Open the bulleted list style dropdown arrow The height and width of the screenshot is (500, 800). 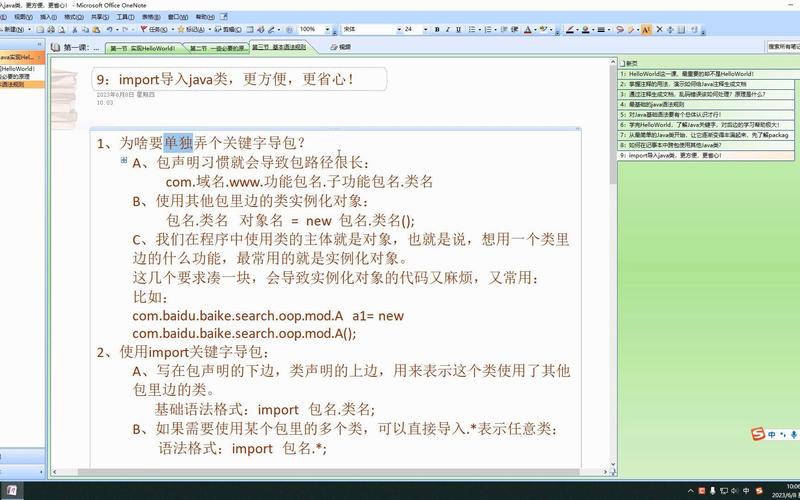click(480, 29)
